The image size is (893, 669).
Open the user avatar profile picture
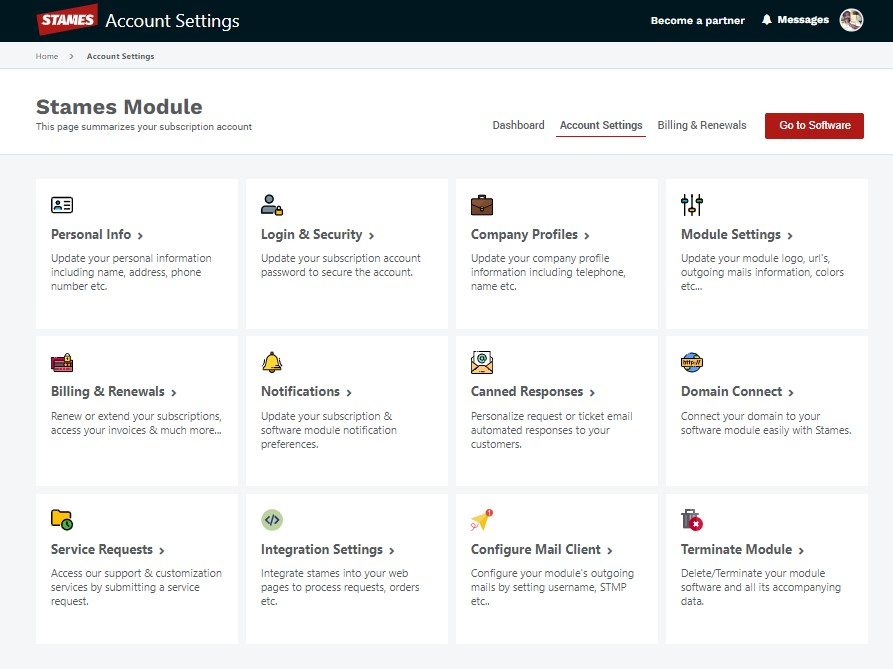click(x=851, y=20)
